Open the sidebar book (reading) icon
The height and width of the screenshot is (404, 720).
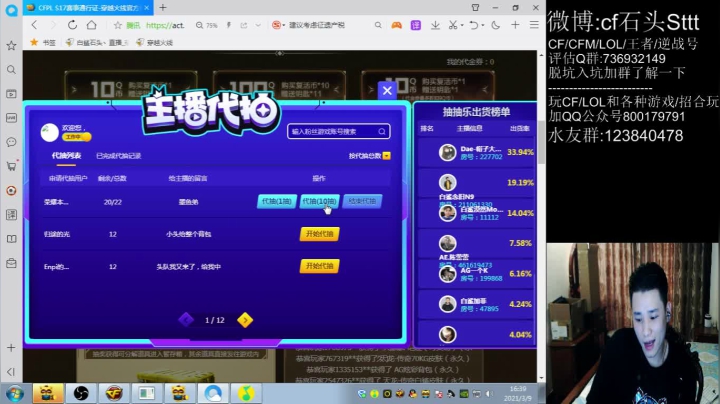11,239
